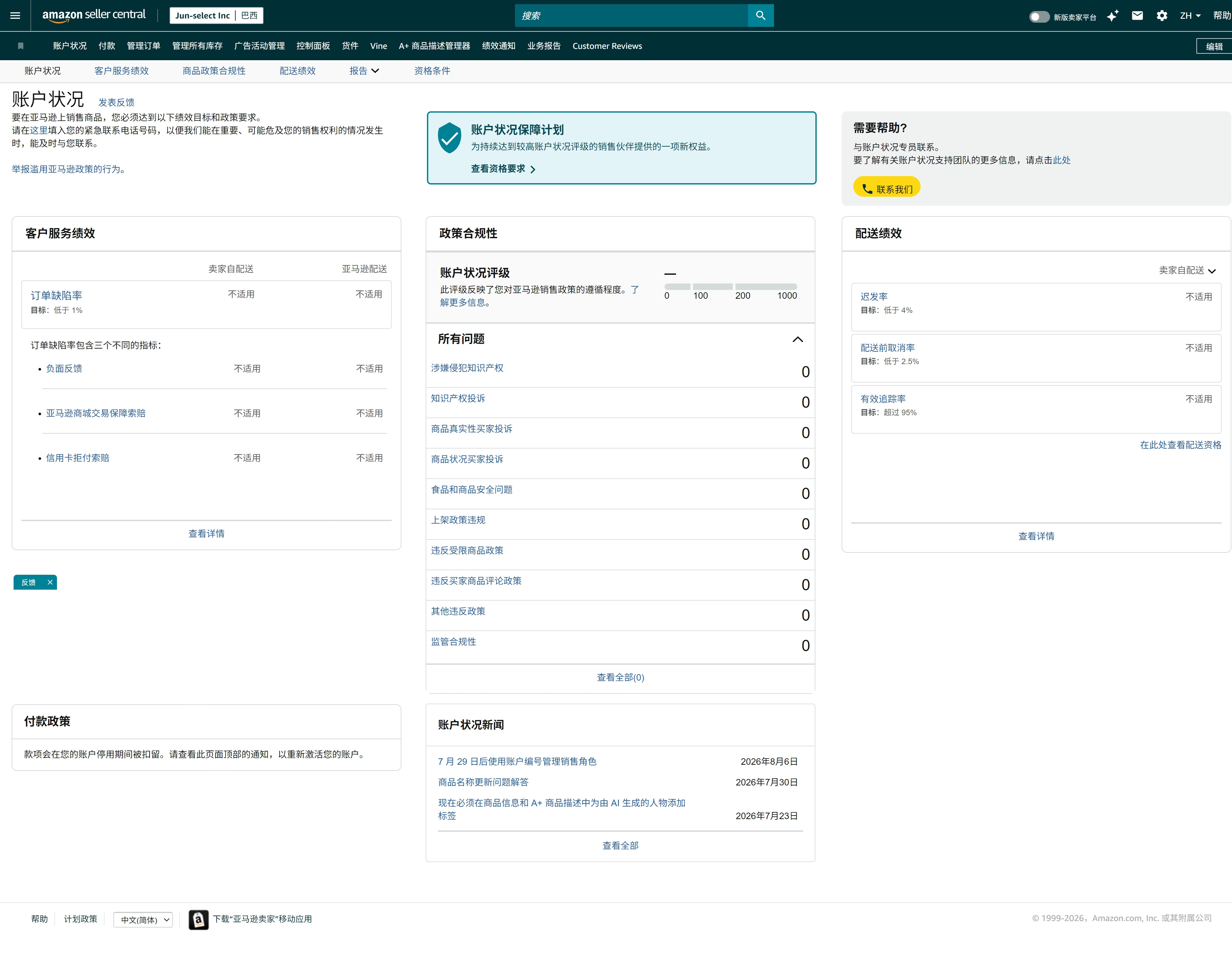Toggle the 新版卖家平台 switch
The height and width of the screenshot is (956, 1232).
1039,17
